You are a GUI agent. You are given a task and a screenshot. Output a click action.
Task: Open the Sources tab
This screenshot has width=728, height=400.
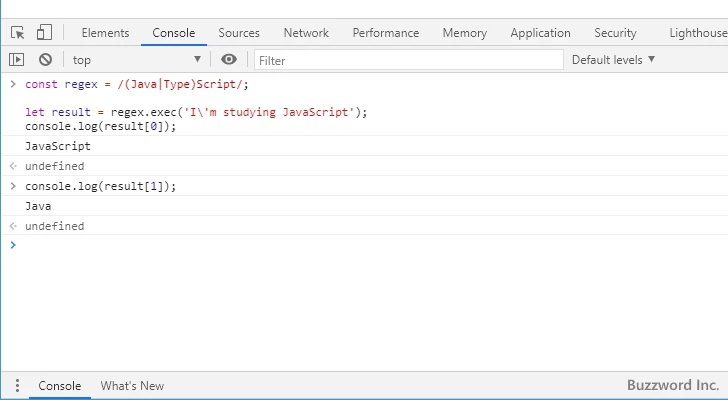click(239, 33)
